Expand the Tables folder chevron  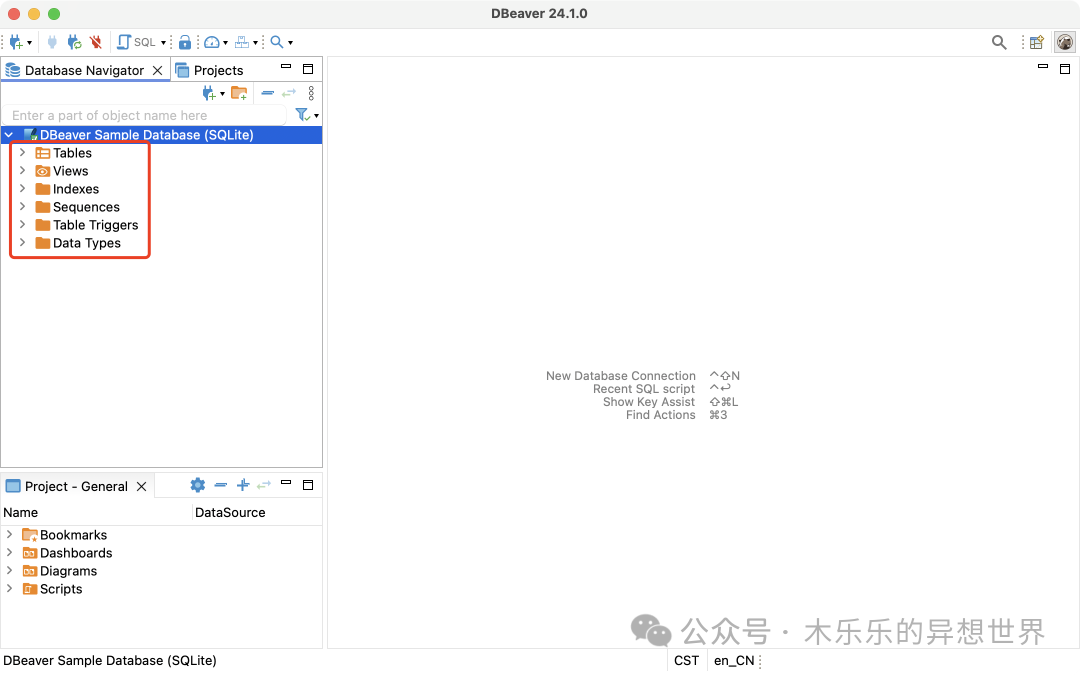pos(22,152)
